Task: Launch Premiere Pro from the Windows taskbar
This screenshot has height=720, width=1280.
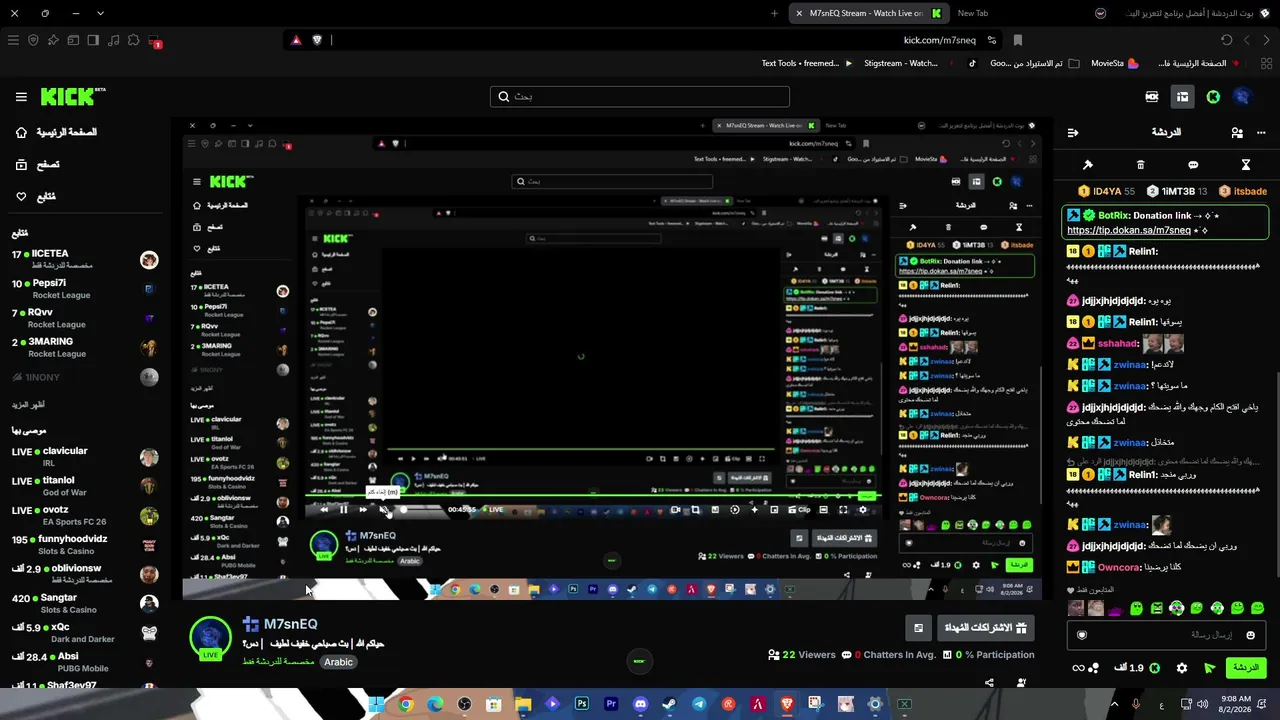Action: [x=611, y=704]
